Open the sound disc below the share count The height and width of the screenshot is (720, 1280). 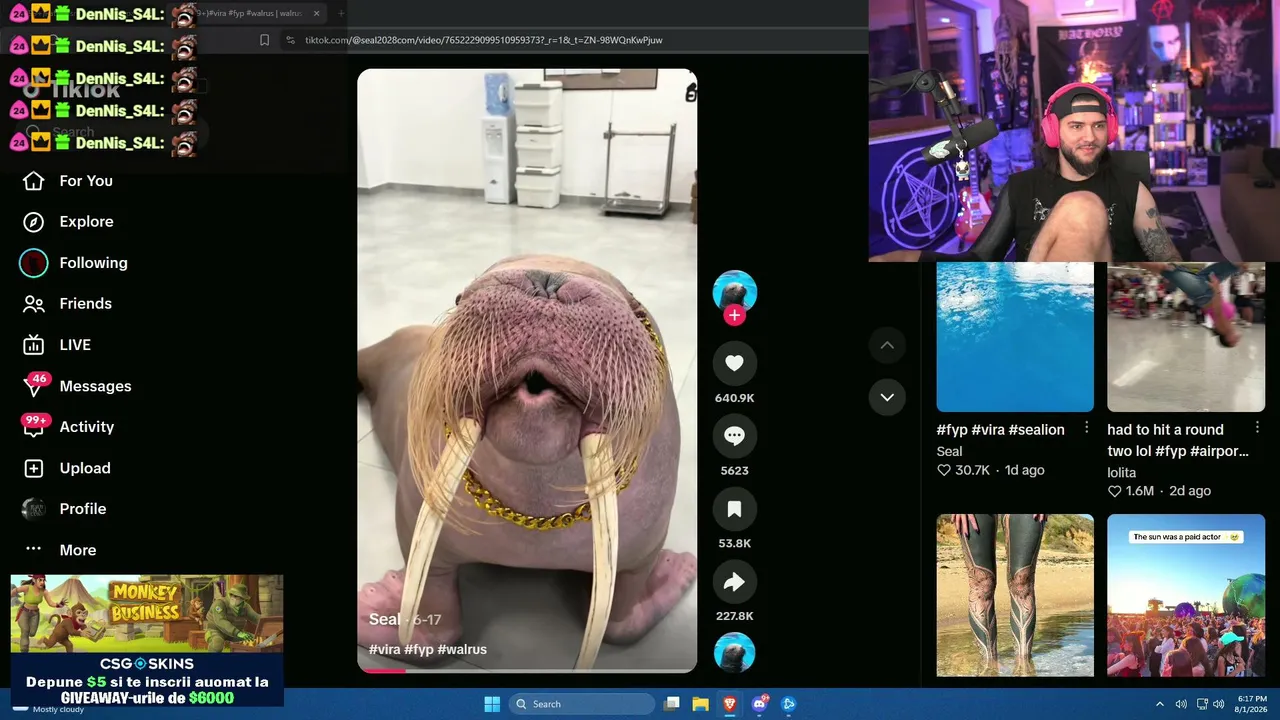click(x=734, y=651)
